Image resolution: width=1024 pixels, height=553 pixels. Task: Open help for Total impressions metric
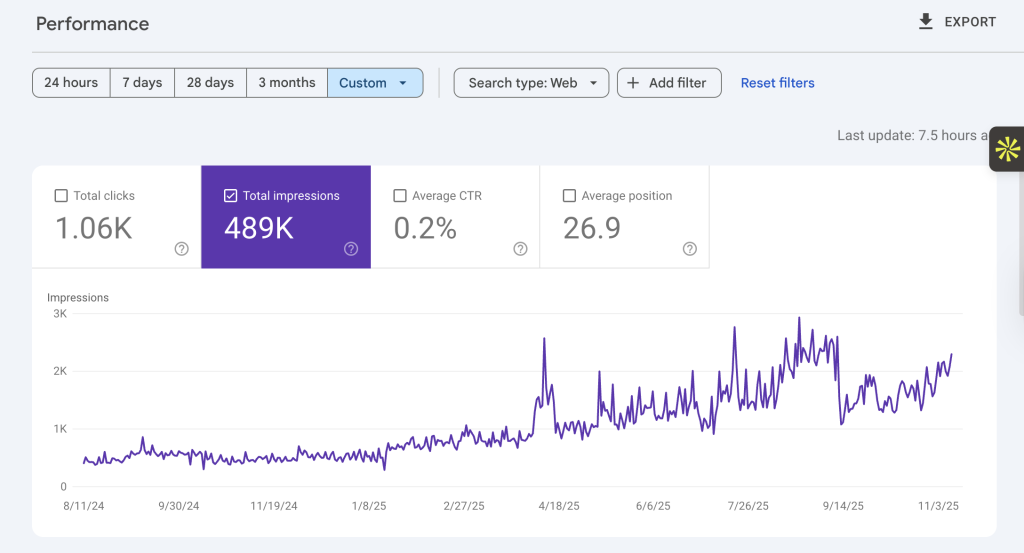(351, 249)
